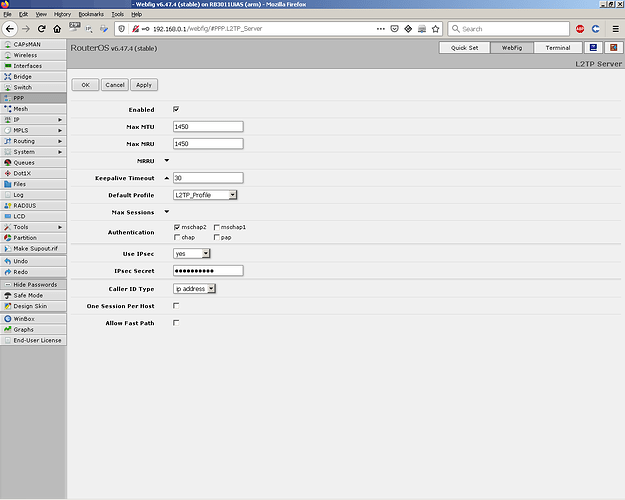
Task: Open Firefox Bookmarks menu
Action: tap(91, 14)
